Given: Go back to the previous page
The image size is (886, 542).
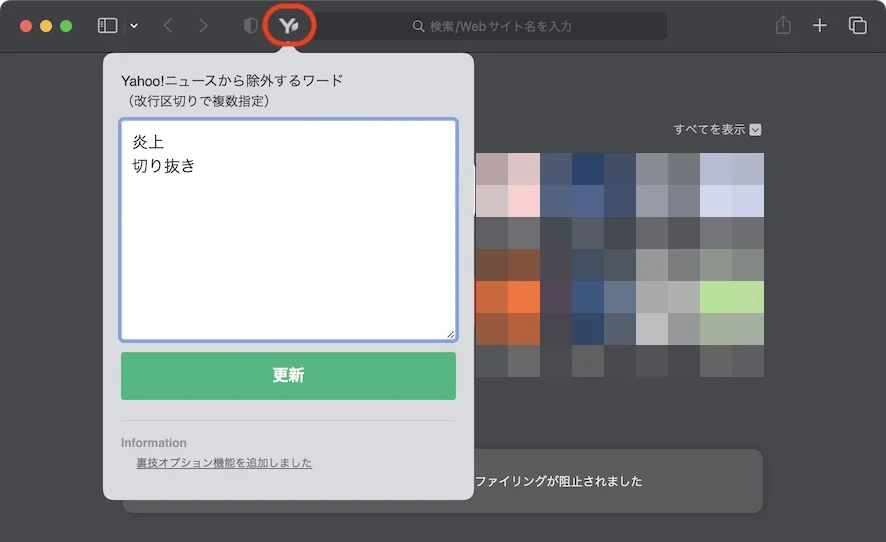Looking at the screenshot, I should (168, 26).
